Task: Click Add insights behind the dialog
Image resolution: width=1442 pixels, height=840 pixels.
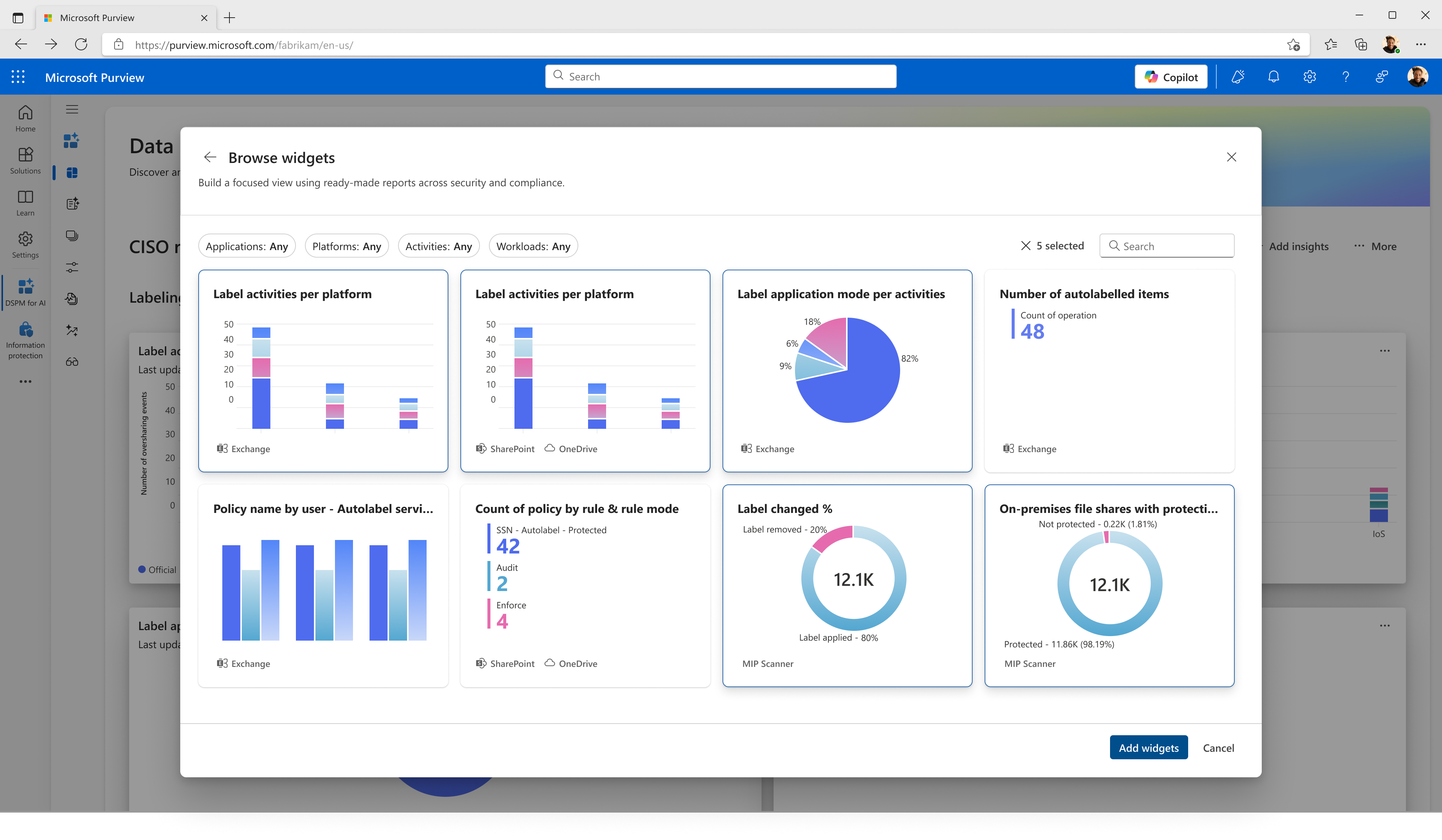Action: (x=1298, y=246)
